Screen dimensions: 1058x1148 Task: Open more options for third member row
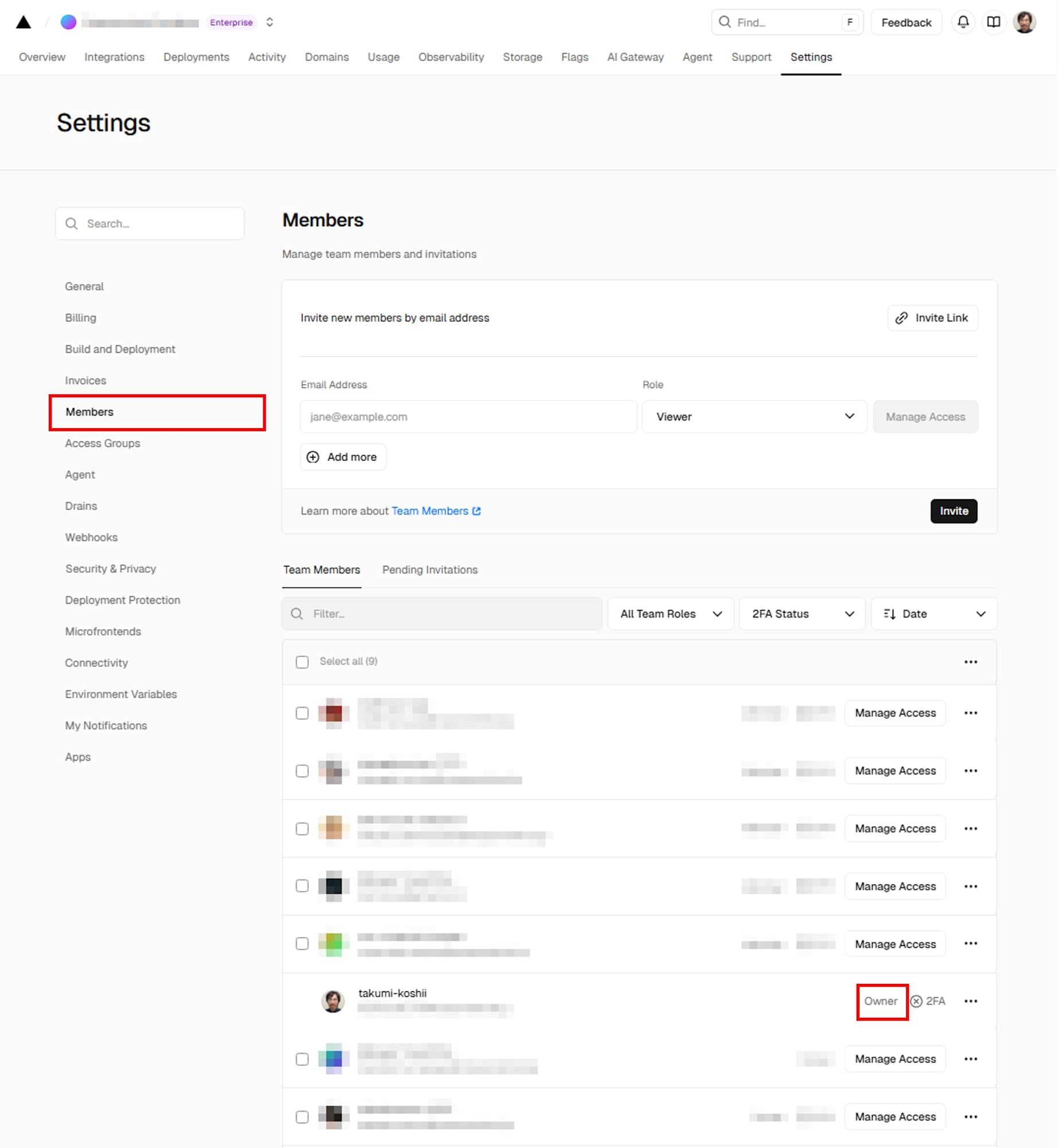tap(970, 828)
